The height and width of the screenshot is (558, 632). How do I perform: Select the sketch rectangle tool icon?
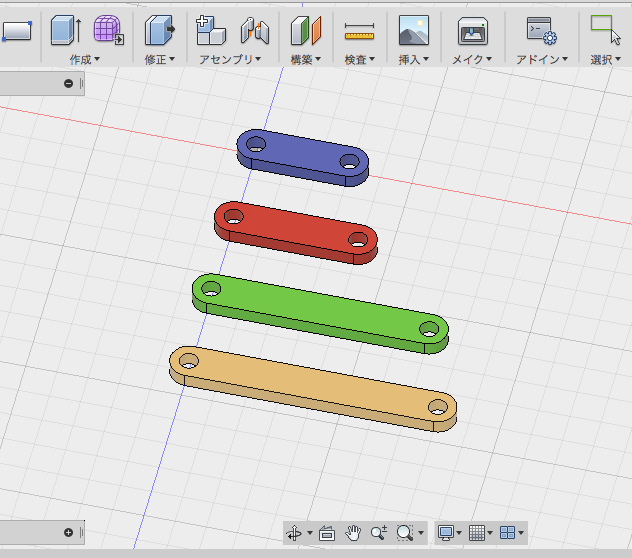pos(17,31)
